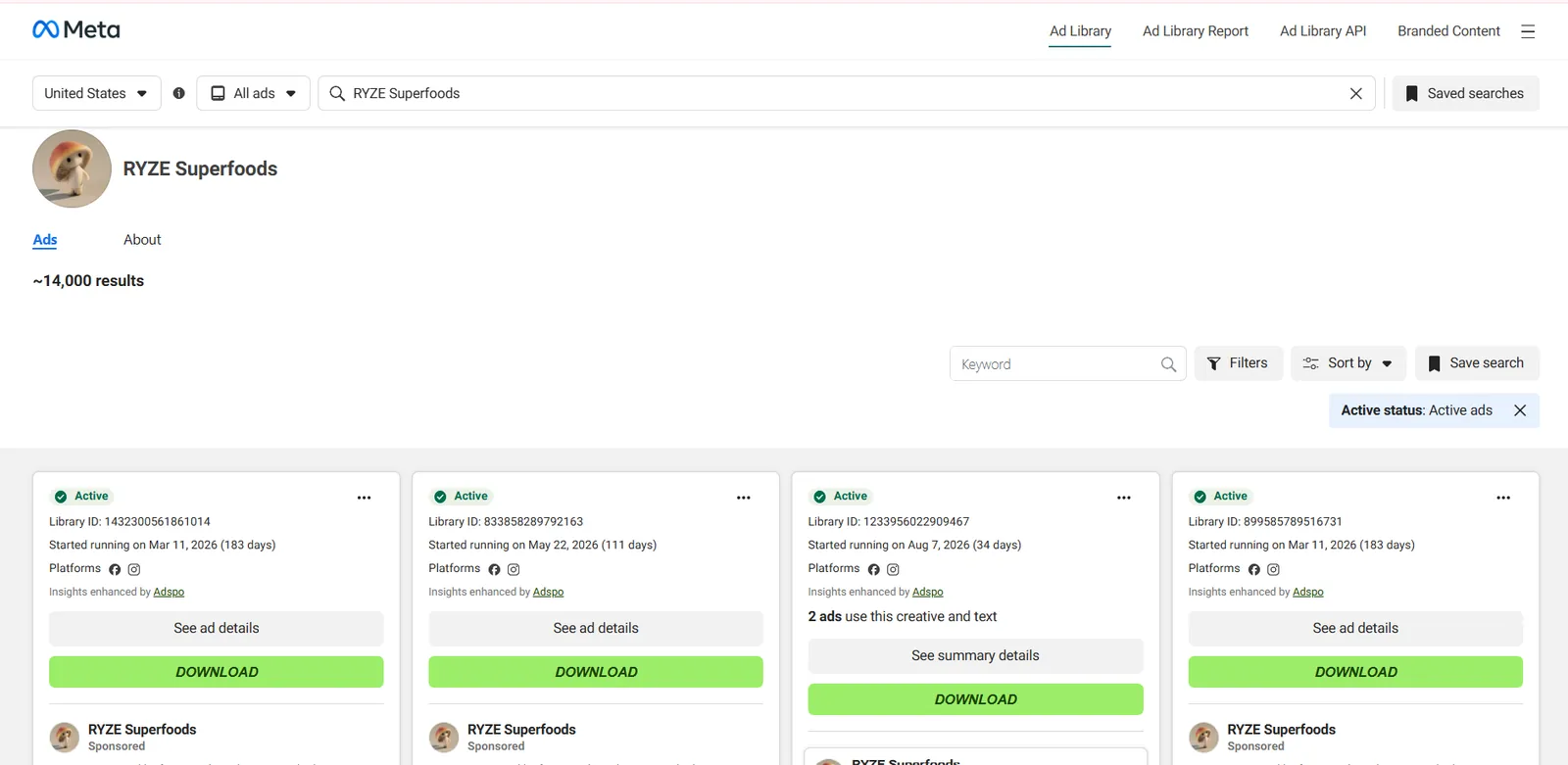
Task: Open the Ad Library Report tab
Action: point(1196,31)
